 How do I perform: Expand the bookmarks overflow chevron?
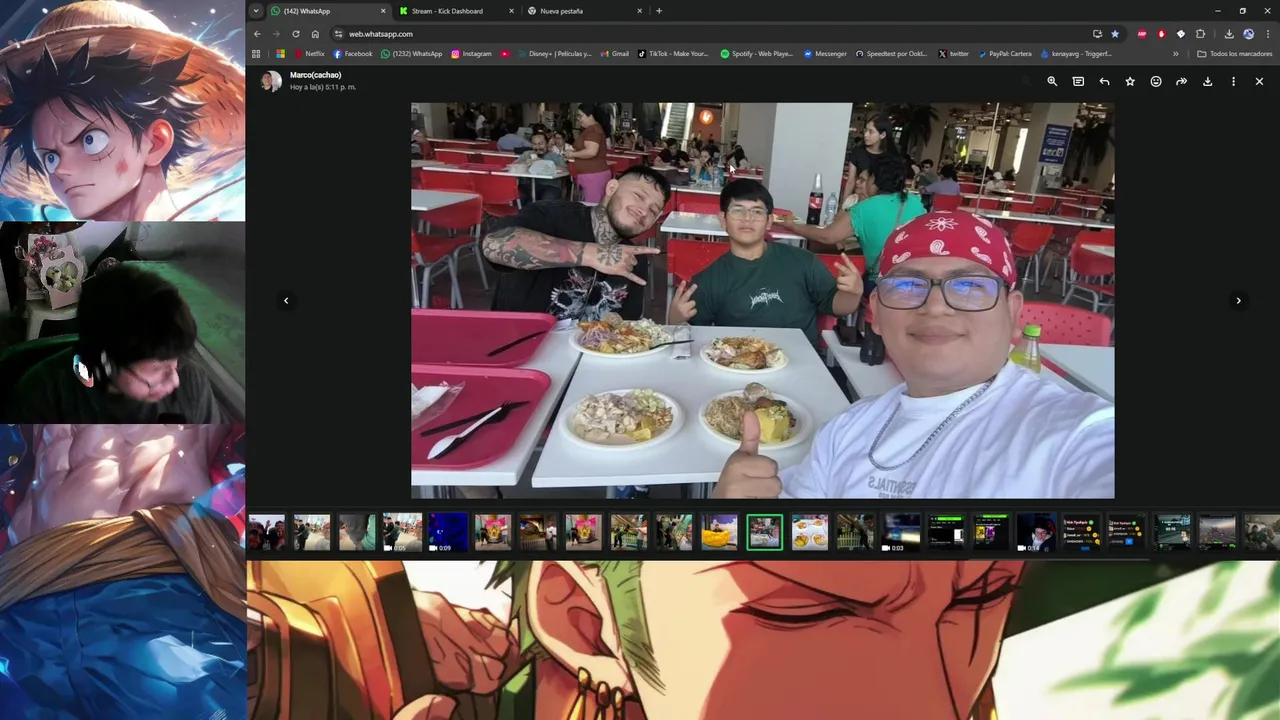point(1175,54)
